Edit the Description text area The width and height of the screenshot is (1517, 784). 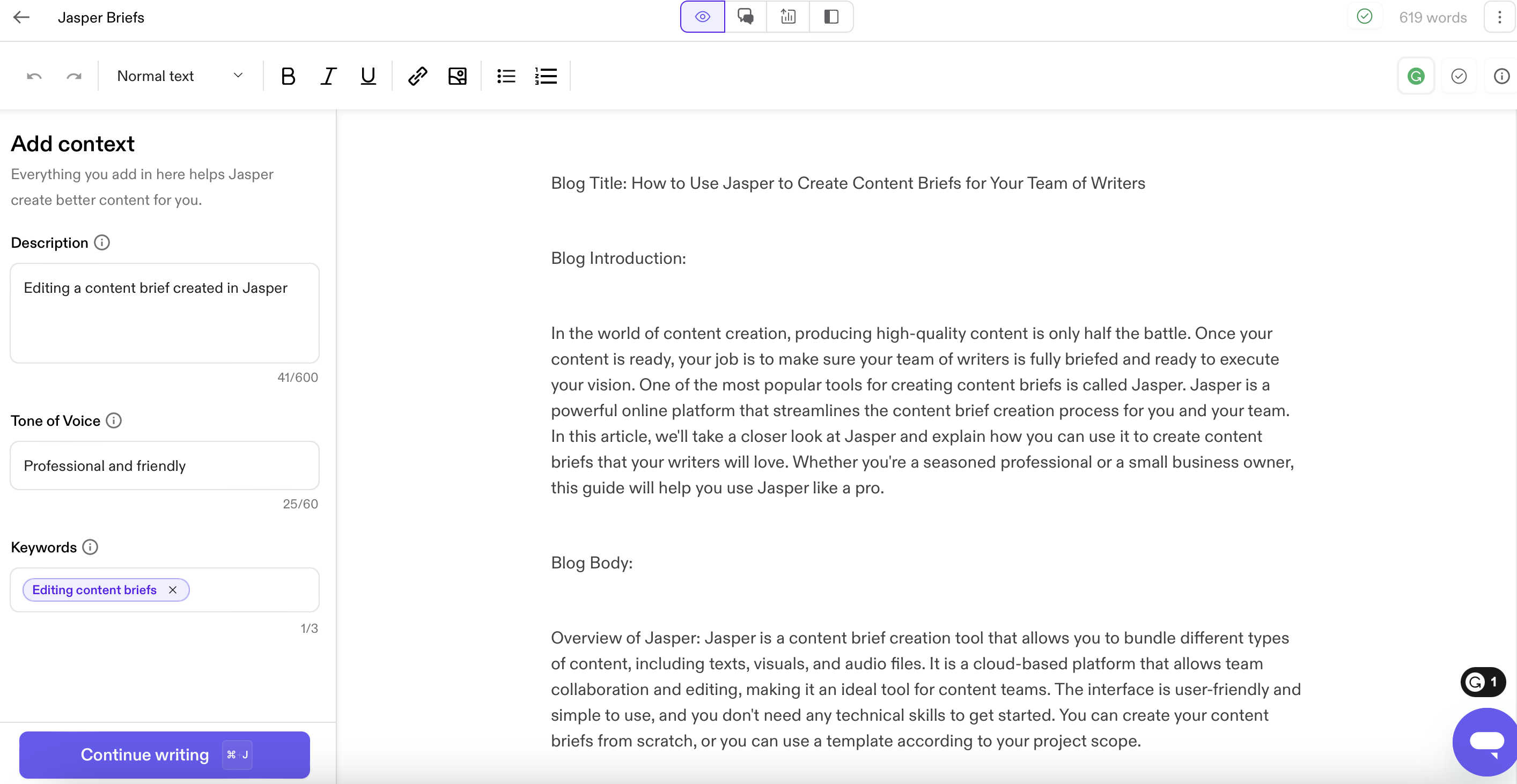165,313
